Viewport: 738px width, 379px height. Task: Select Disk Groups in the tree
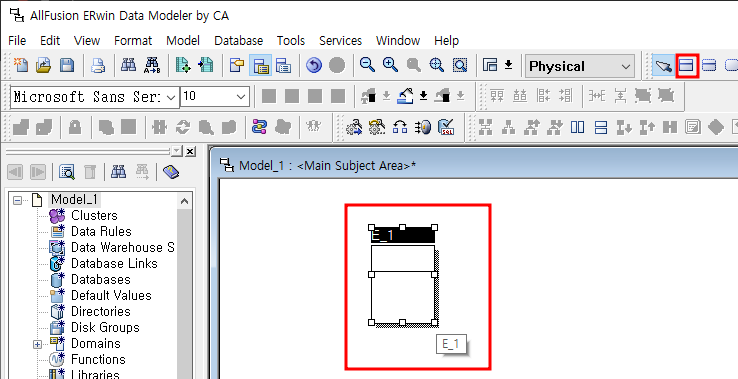(x=105, y=328)
